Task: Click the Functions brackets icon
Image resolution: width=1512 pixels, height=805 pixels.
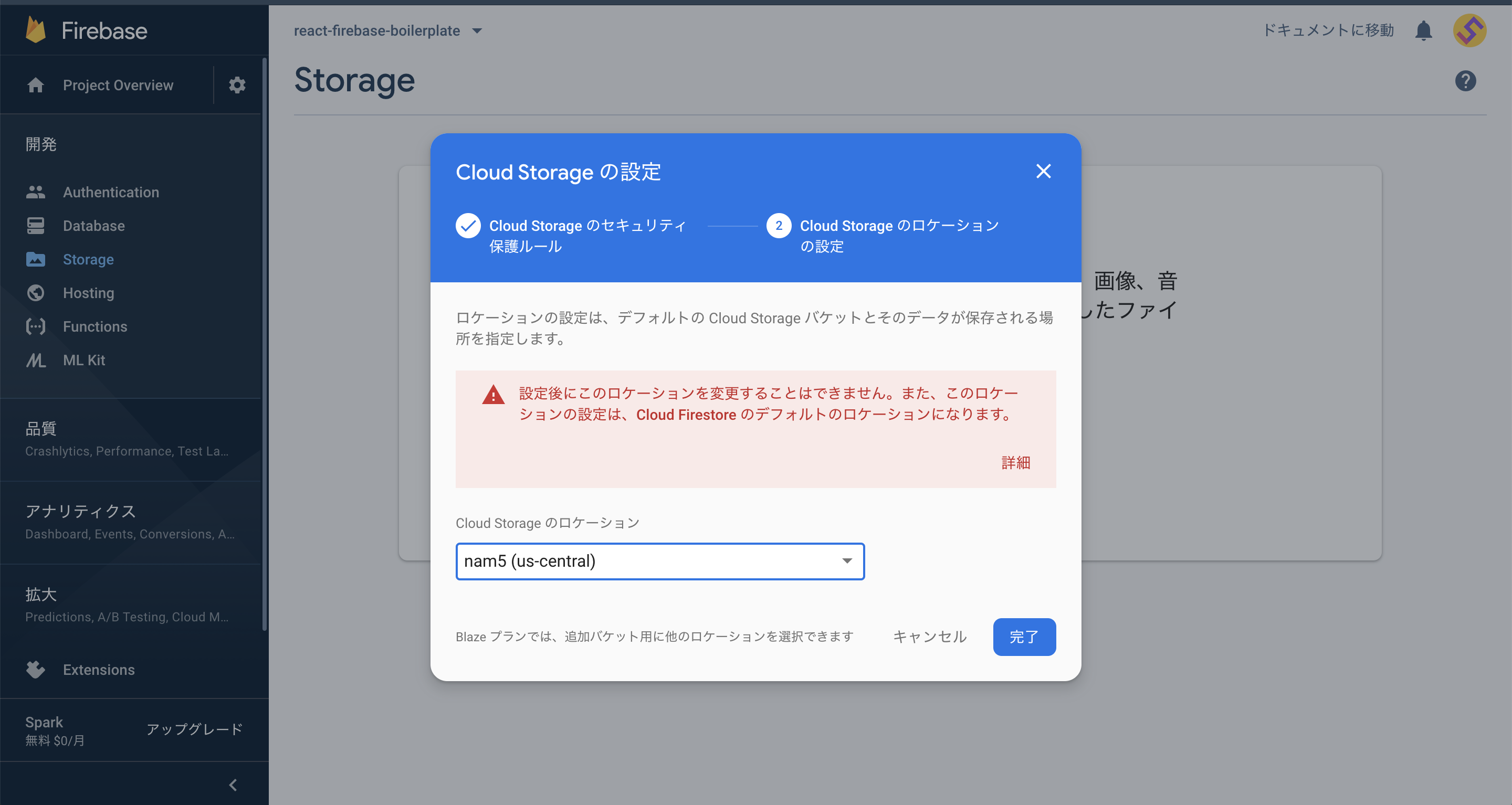Action: [x=36, y=326]
